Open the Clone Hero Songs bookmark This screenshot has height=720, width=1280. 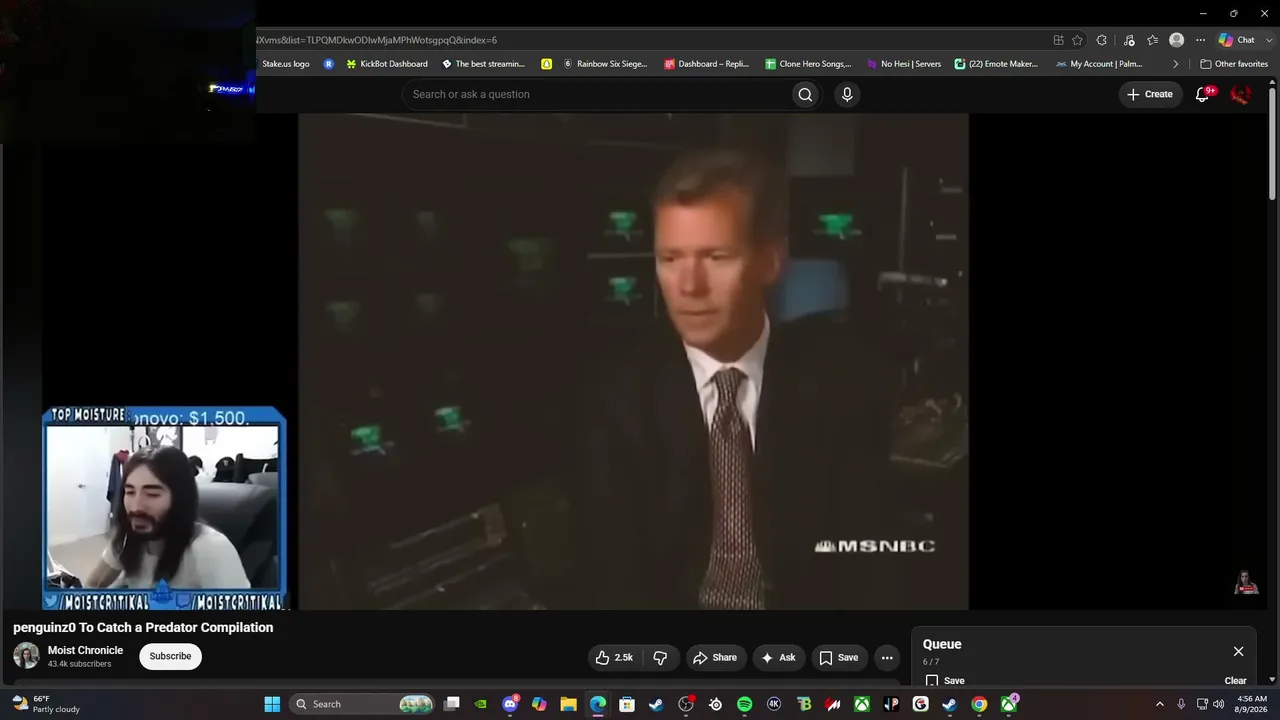[x=808, y=64]
